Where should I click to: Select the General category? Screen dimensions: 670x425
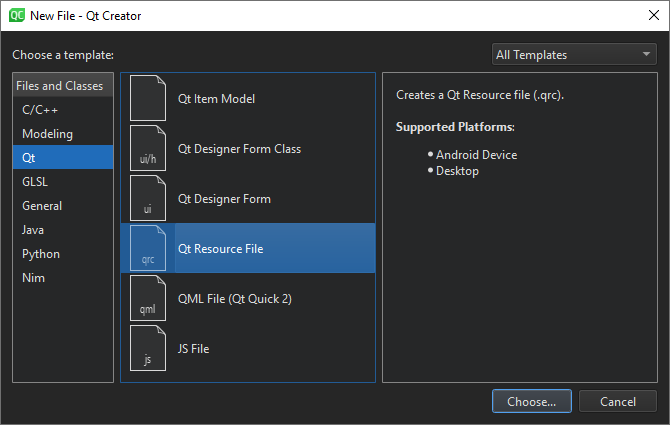(42, 206)
